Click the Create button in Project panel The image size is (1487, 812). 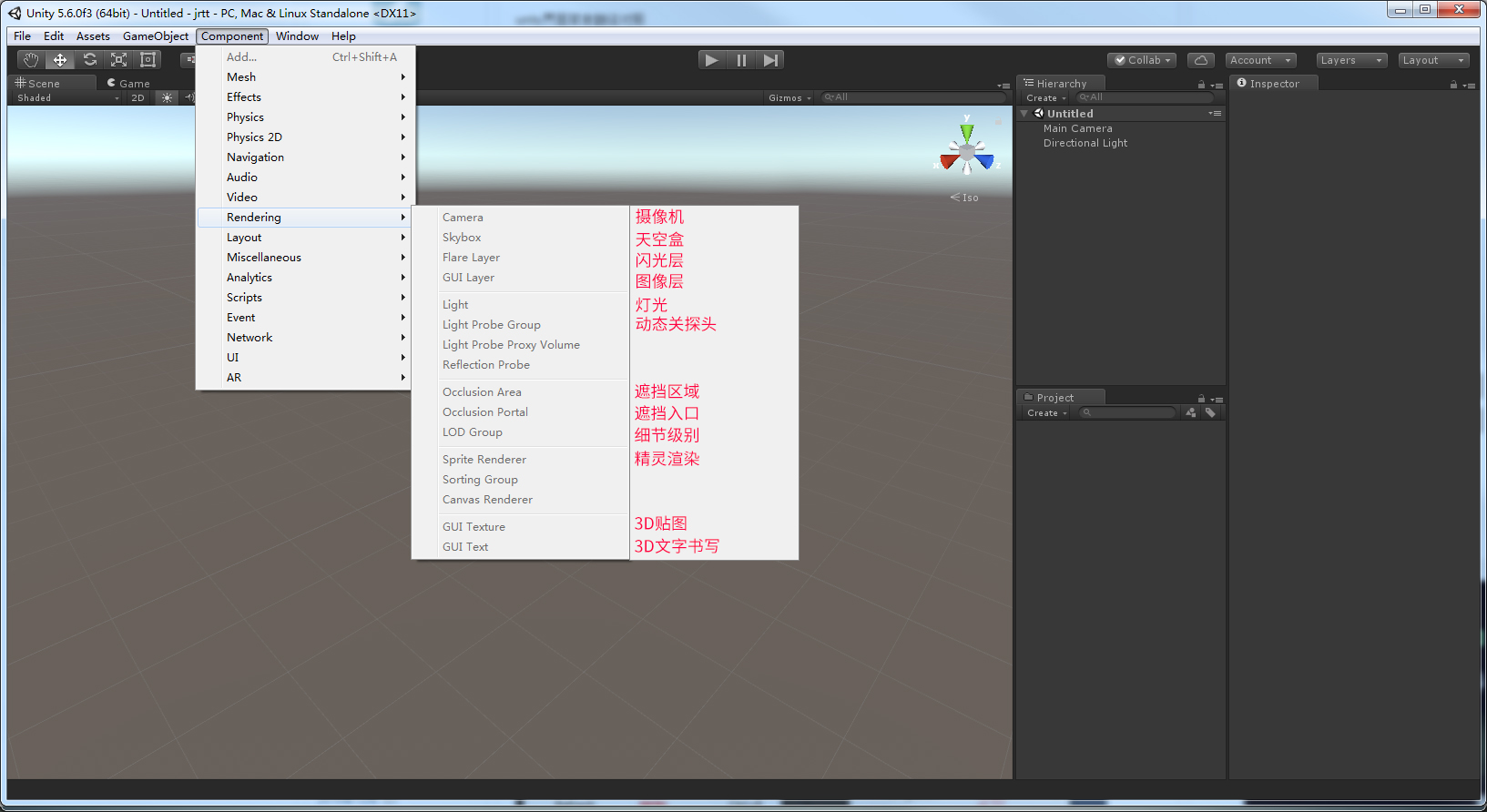1046,413
